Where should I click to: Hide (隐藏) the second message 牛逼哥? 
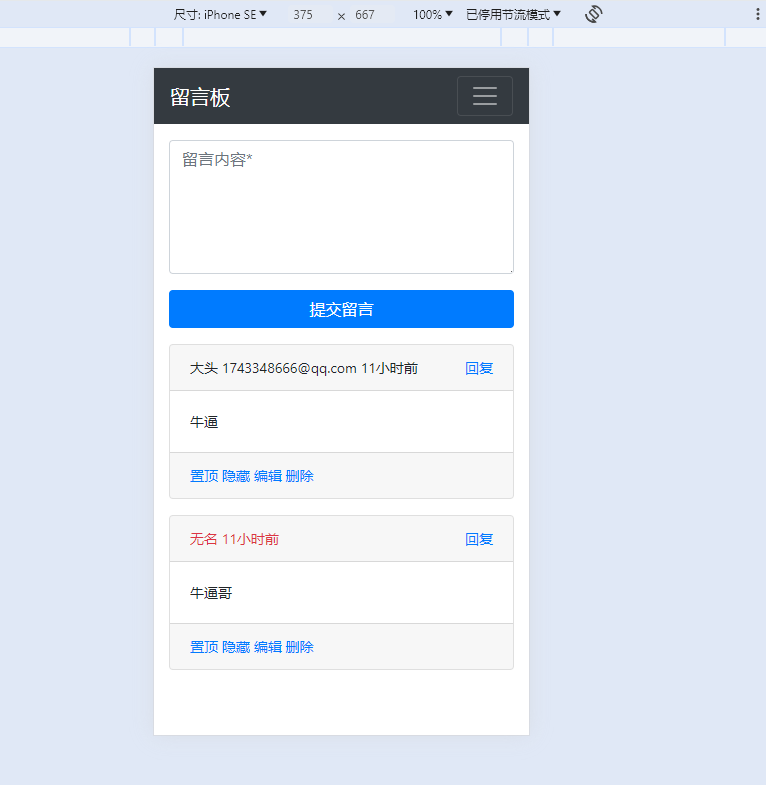pyautogui.click(x=236, y=647)
